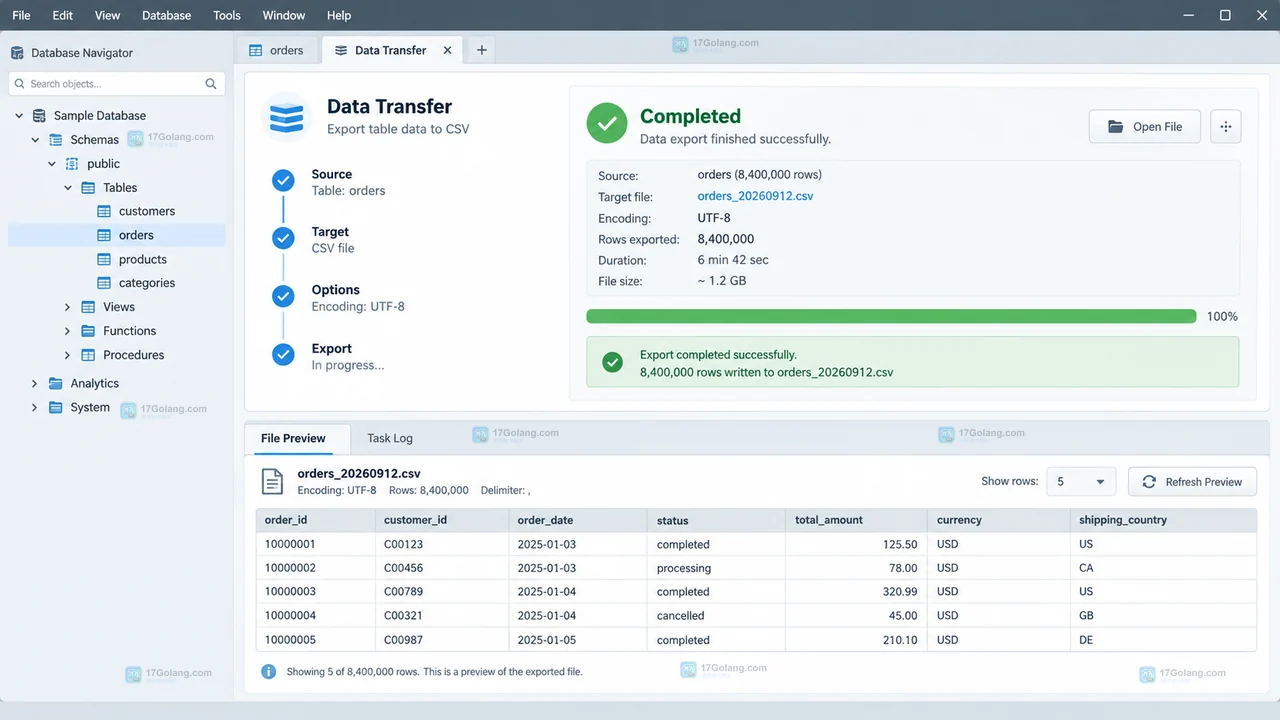1280x720 pixels.
Task: Click the shipping_country column header
Action: 1163,520
